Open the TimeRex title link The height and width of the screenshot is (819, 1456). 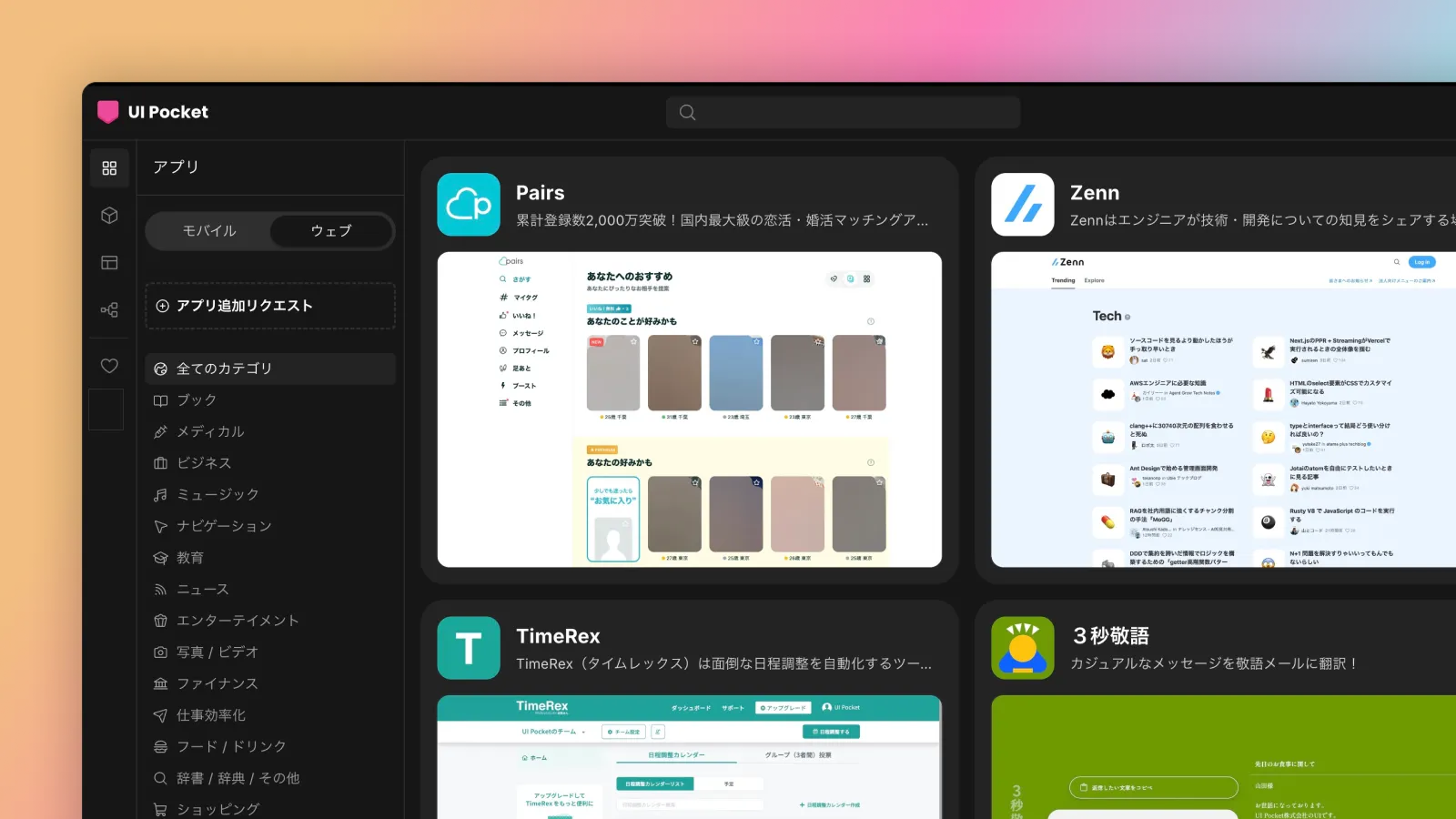tap(558, 636)
